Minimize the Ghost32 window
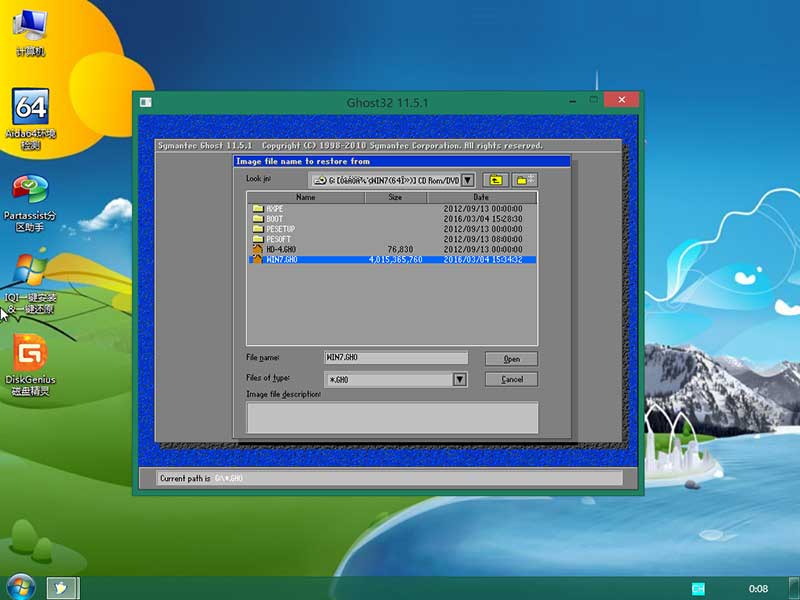This screenshot has width=800, height=600. (572, 101)
